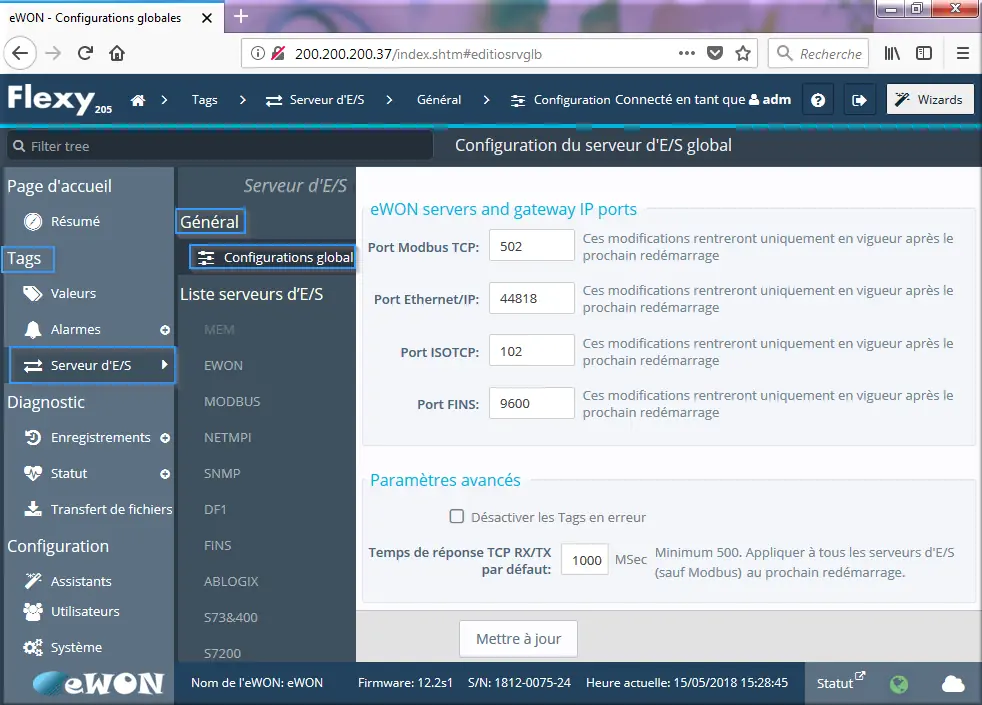Viewport: 982px width, 705px height.
Task: Click the Pocket save icon
Action: tap(715, 53)
